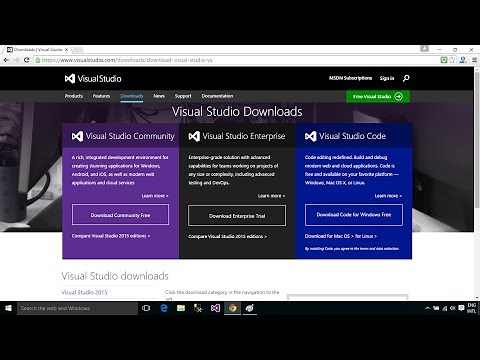
Task: Click the Visual Studio Enterprise card logo
Action: (194, 136)
